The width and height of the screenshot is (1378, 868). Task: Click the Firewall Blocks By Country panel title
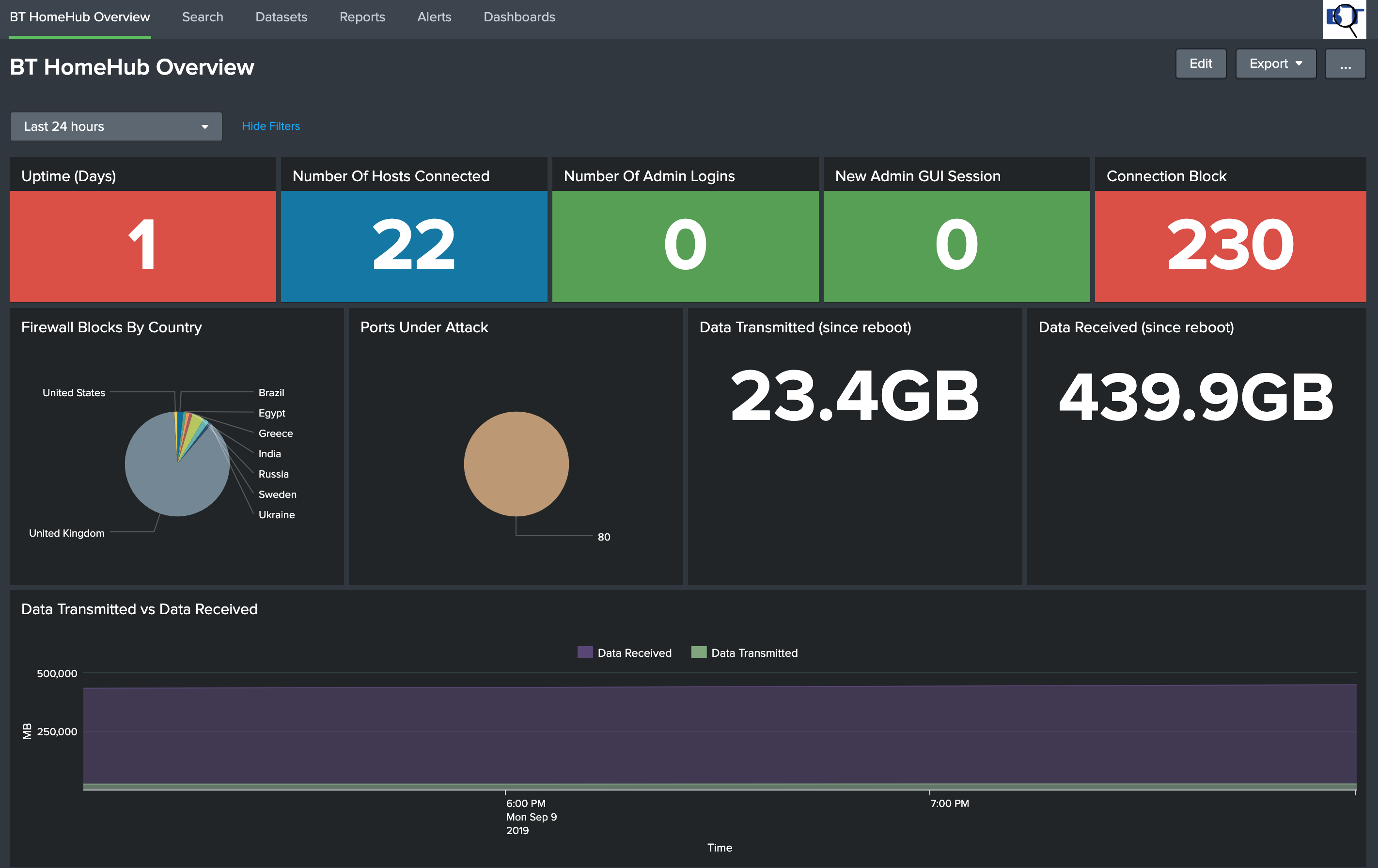click(x=111, y=327)
